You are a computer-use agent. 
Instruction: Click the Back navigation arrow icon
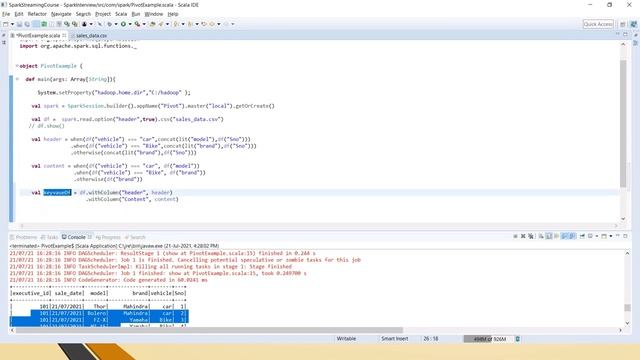[x=212, y=24]
